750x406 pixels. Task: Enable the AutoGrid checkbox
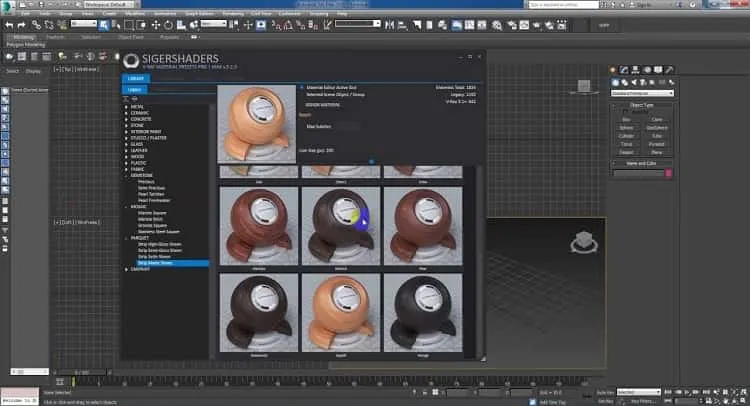click(625, 111)
